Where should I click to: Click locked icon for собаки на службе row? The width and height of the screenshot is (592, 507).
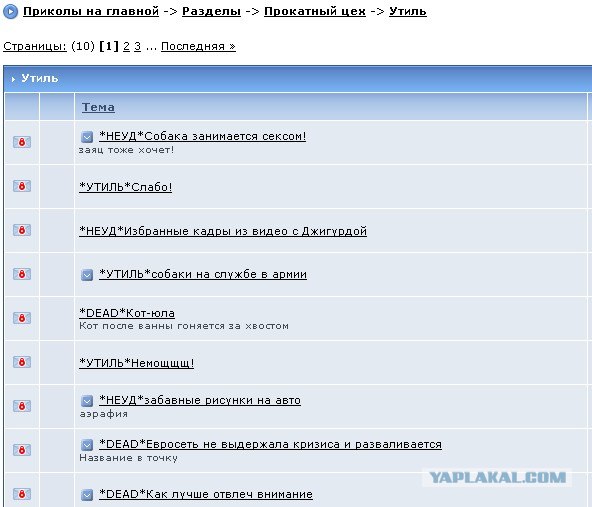click(x=22, y=274)
